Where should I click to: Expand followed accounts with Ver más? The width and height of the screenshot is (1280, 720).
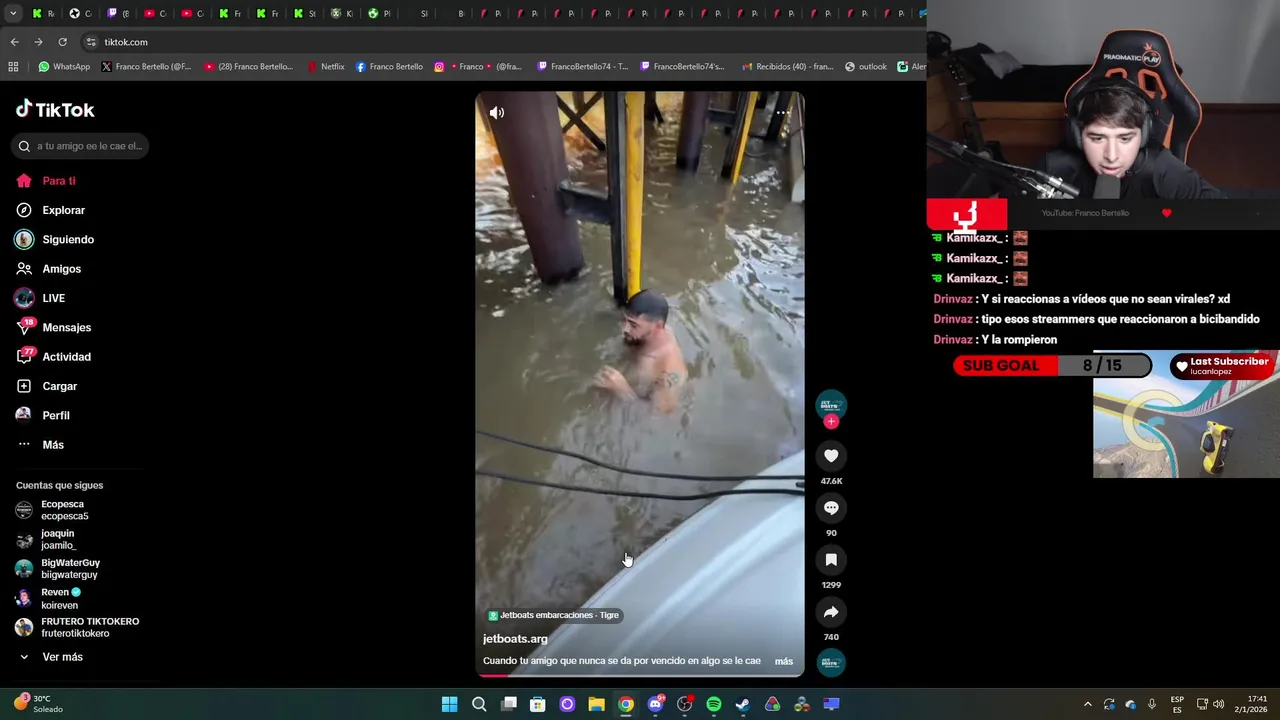[62, 657]
